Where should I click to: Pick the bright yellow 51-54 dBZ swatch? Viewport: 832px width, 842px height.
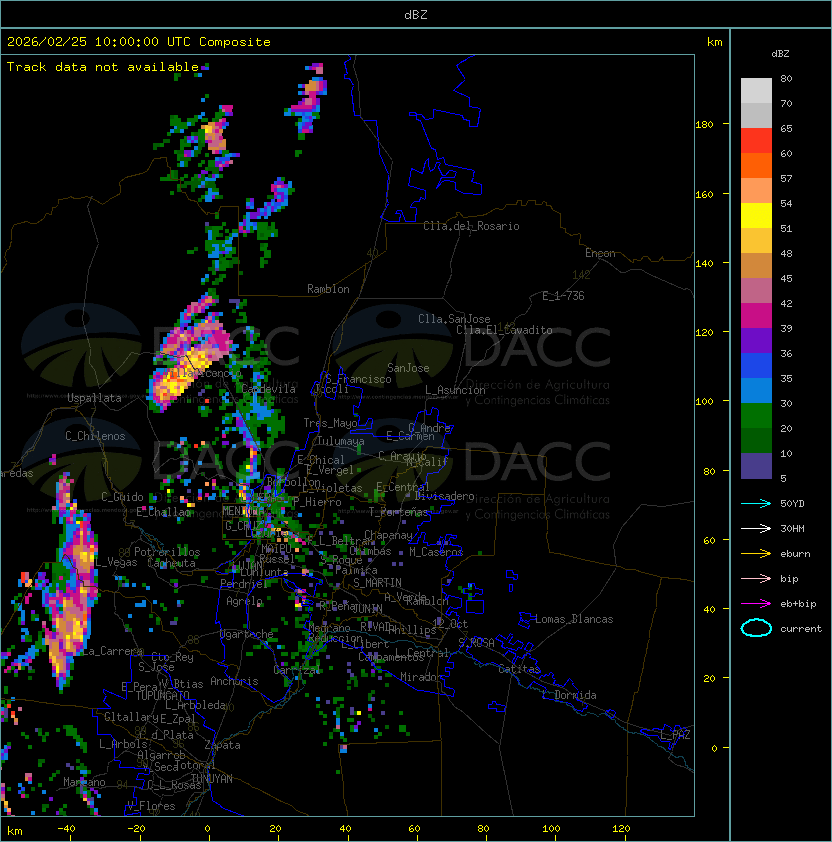(756, 216)
